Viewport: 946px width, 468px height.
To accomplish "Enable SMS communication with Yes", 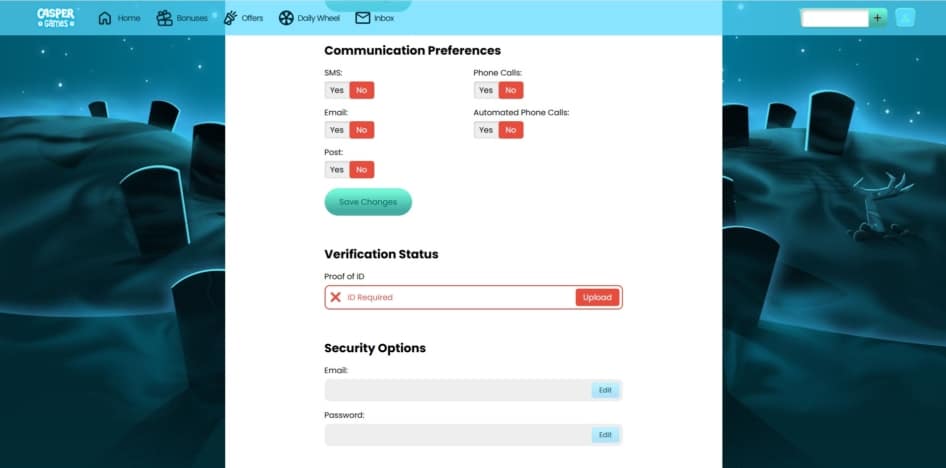I will click(337, 90).
